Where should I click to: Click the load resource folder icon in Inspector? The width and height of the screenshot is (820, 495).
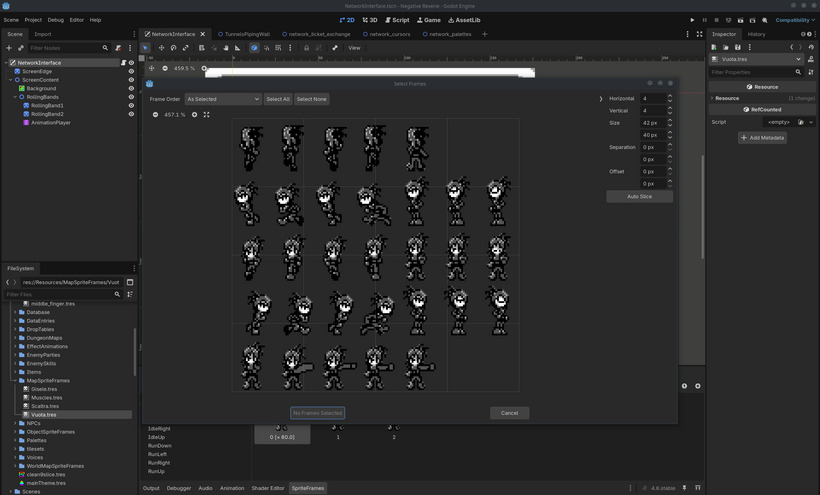(x=726, y=47)
